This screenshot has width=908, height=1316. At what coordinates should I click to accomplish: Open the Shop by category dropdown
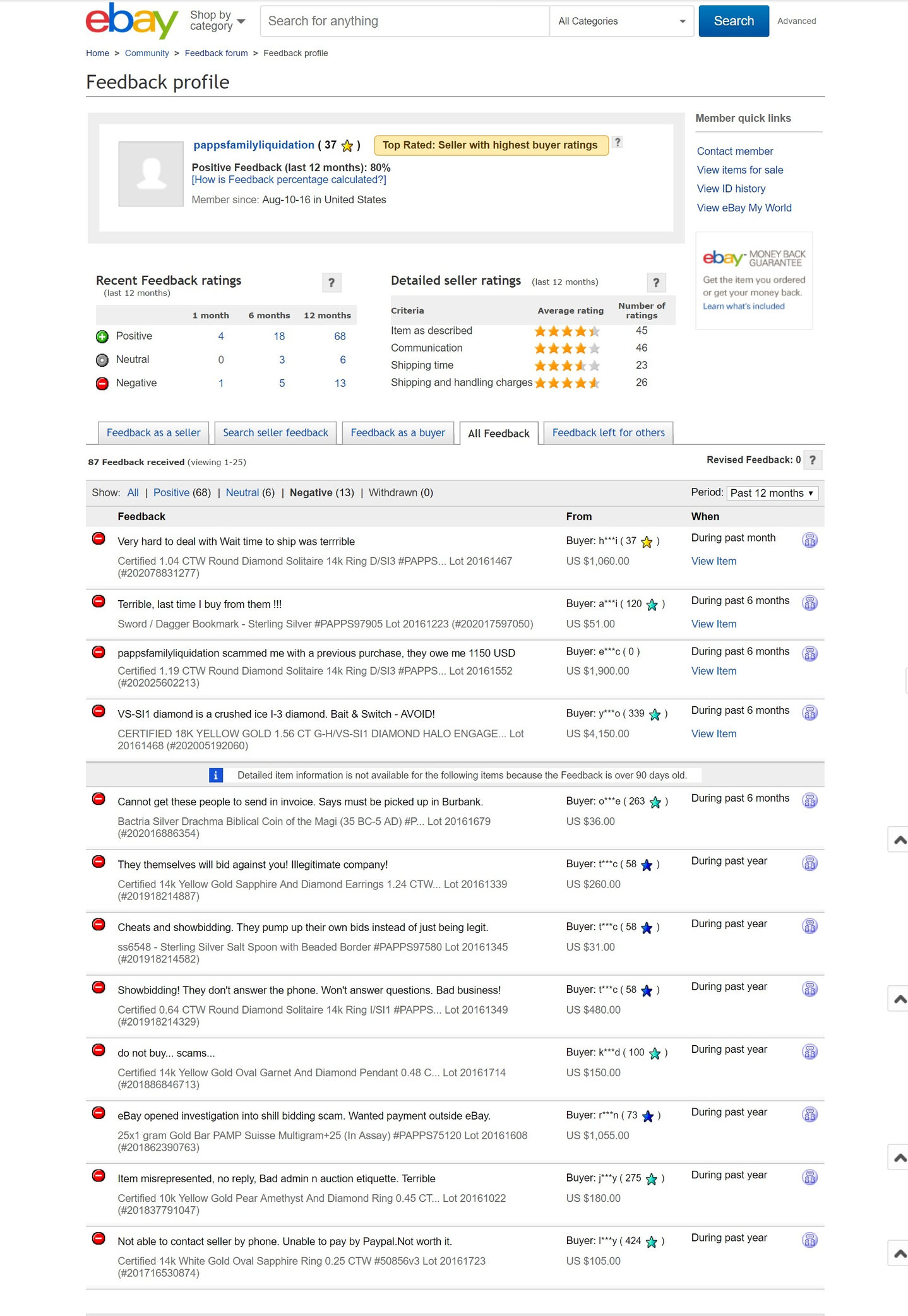[217, 21]
